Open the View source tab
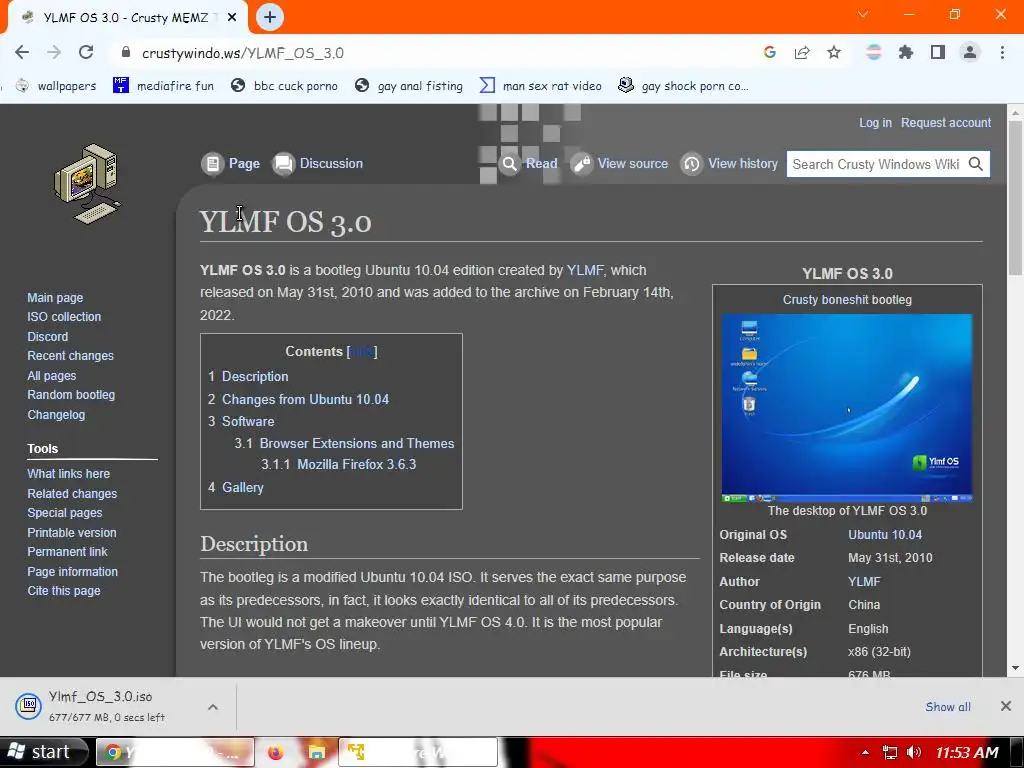Screen dimensions: 1024x768 coord(619,163)
